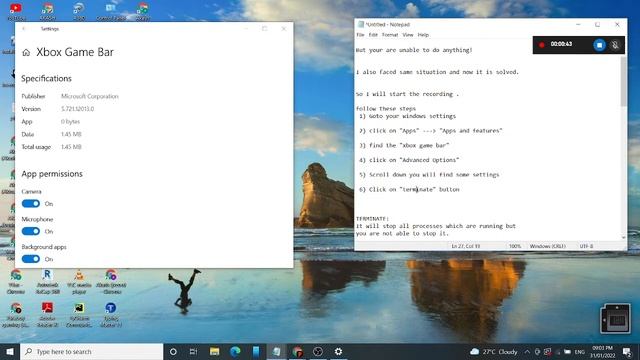Click the Settings home icon
The height and width of the screenshot is (360, 640).
point(26,53)
